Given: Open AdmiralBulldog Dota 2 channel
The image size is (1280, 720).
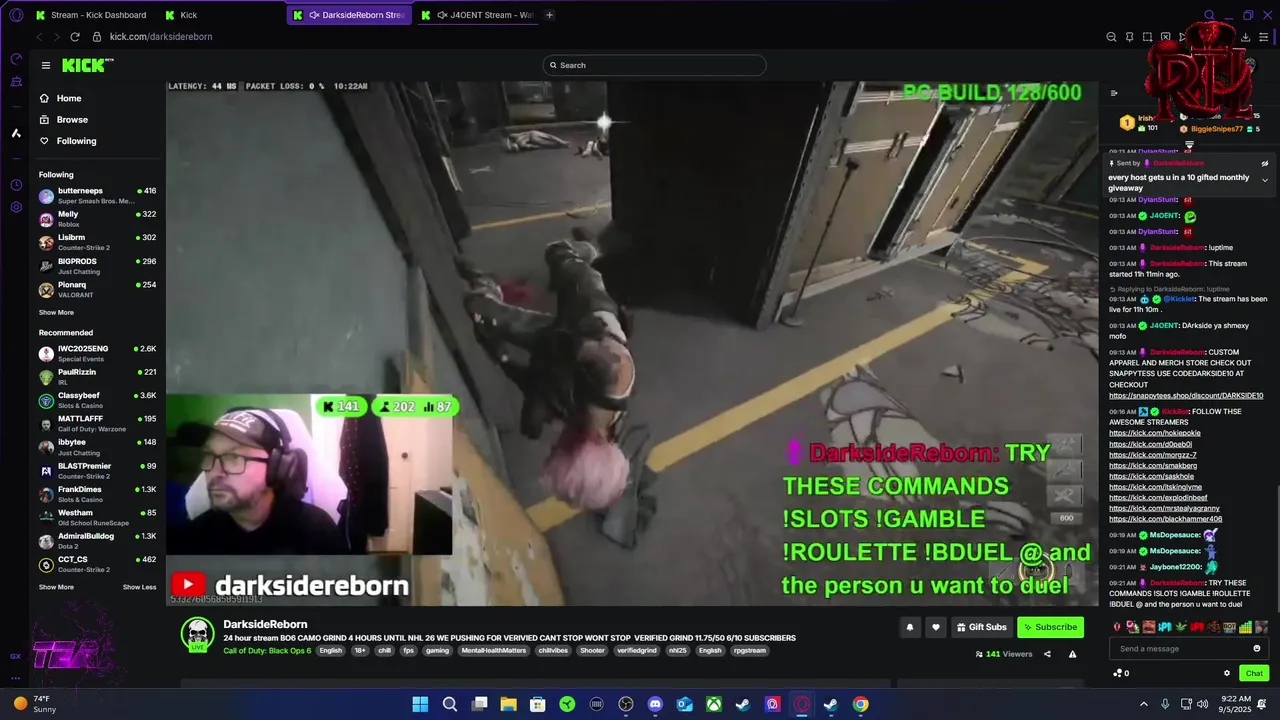Looking at the screenshot, I should pyautogui.click(x=97, y=540).
